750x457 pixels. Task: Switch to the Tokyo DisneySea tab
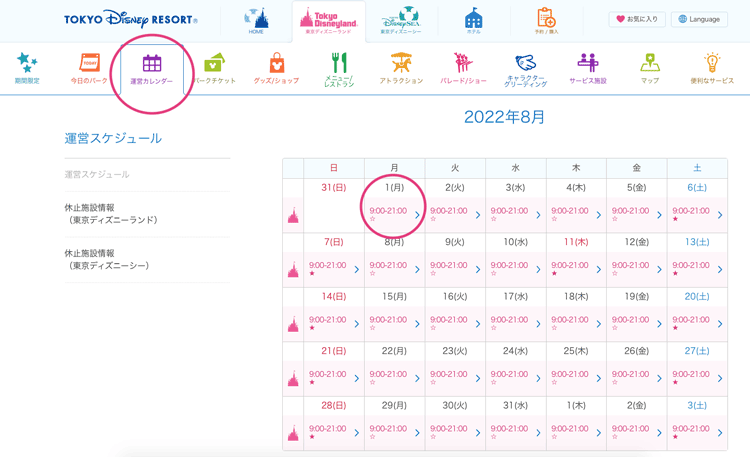tap(400, 20)
